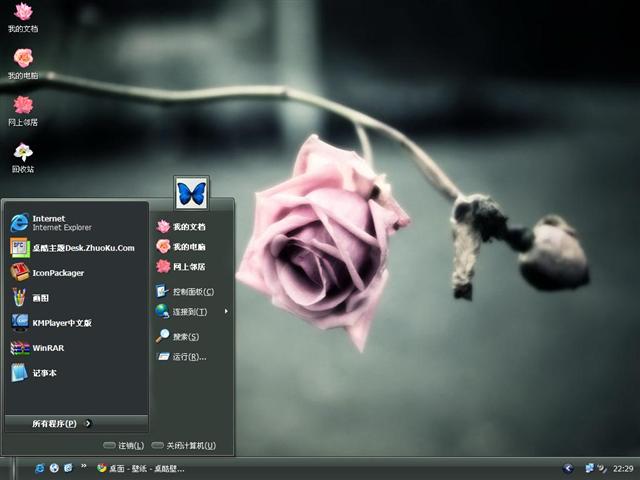Show hidden tray icons with arrow
The width and height of the screenshot is (640, 480).
point(568,468)
